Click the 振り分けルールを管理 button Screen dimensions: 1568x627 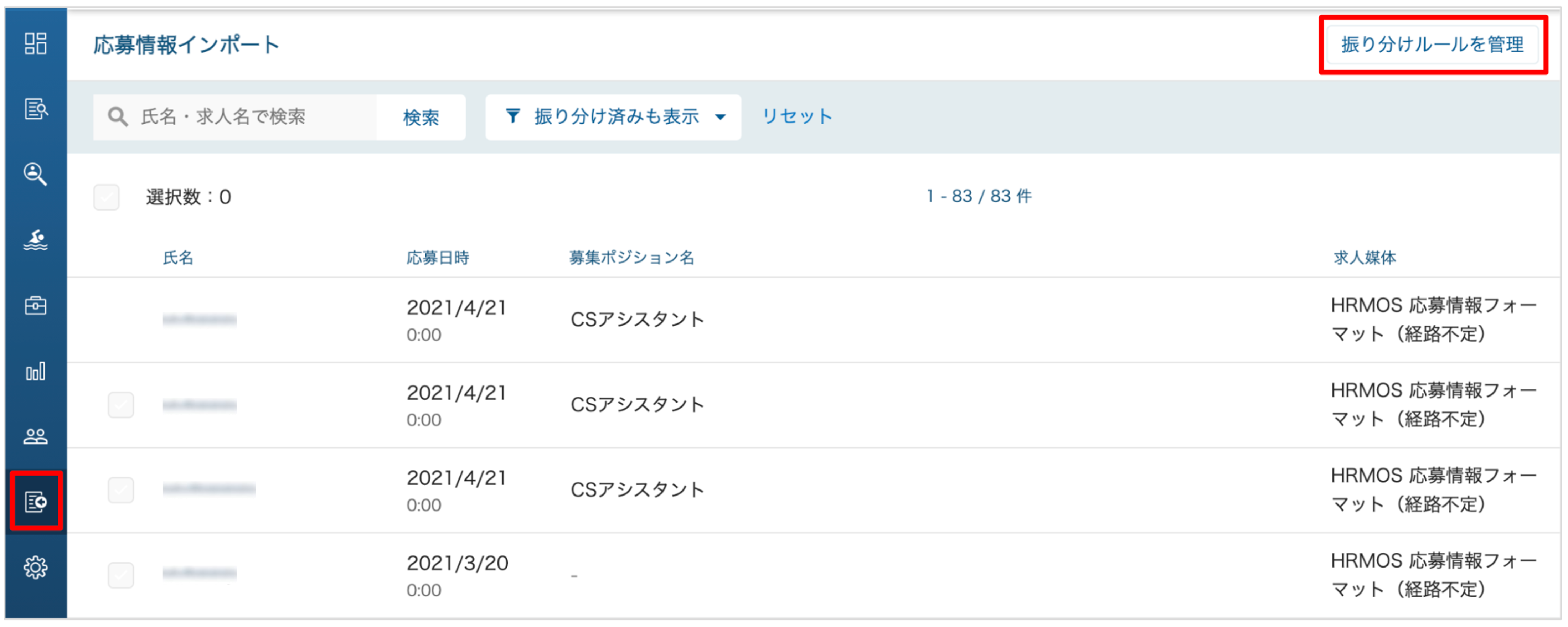tap(1432, 45)
